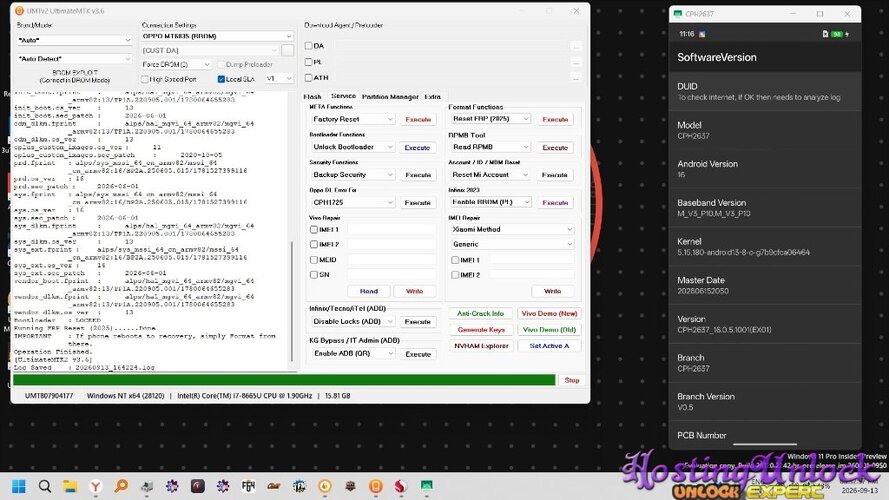The width and height of the screenshot is (889, 500).
Task: Click the red Stop button
Action: pyautogui.click(x=572, y=380)
